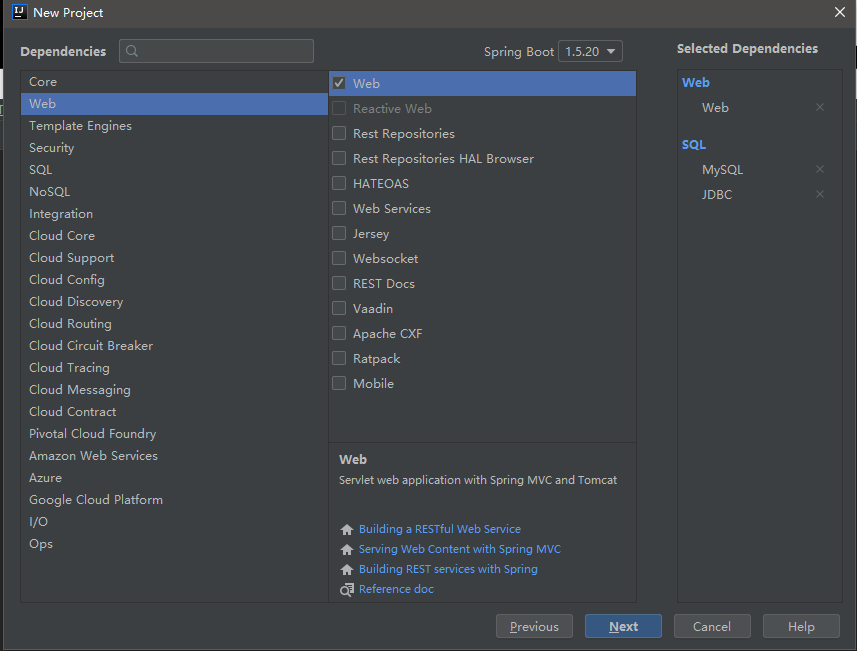Select the Core category
Viewport: 857px width, 651px height.
click(x=174, y=81)
